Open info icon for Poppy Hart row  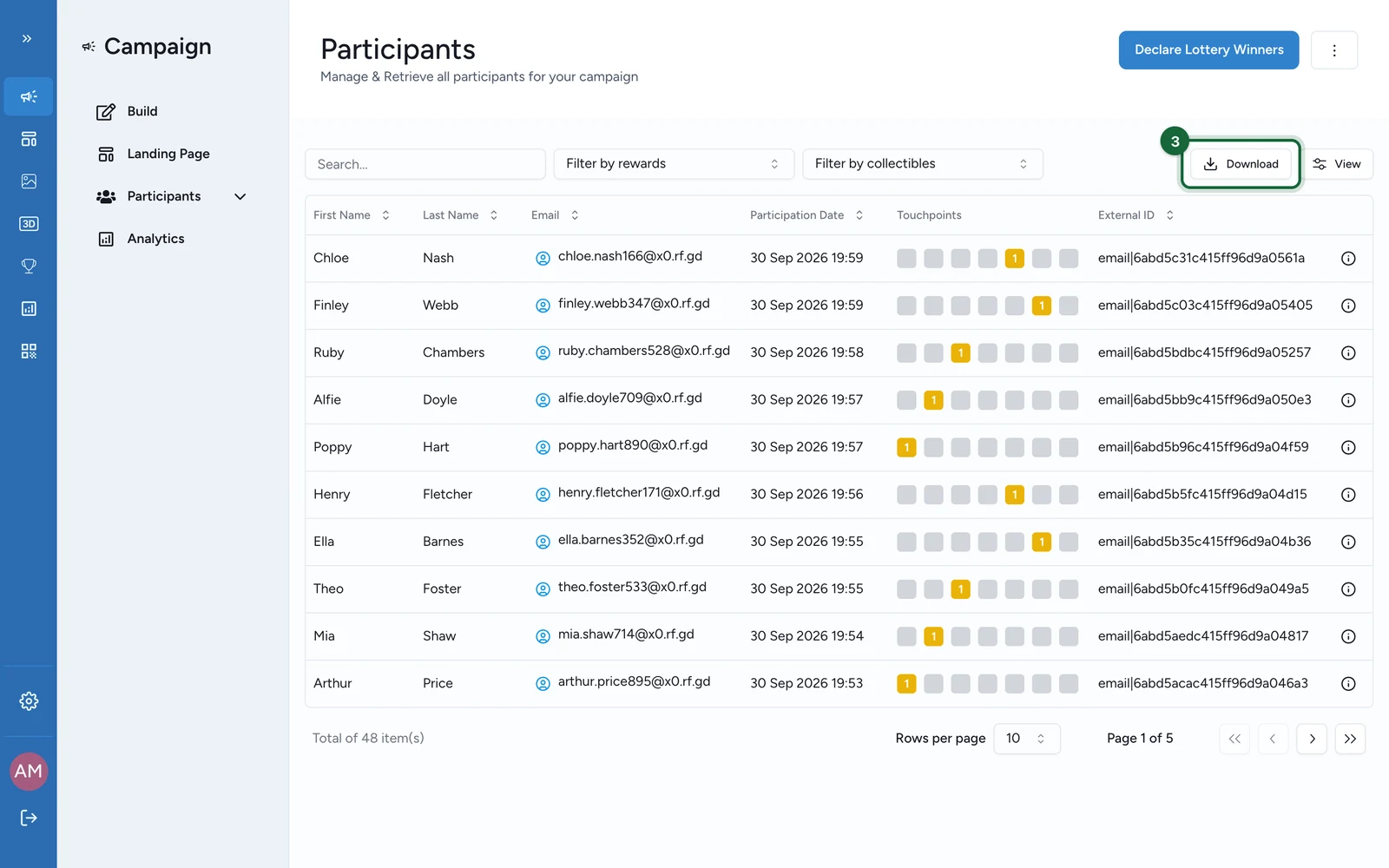pyautogui.click(x=1348, y=448)
